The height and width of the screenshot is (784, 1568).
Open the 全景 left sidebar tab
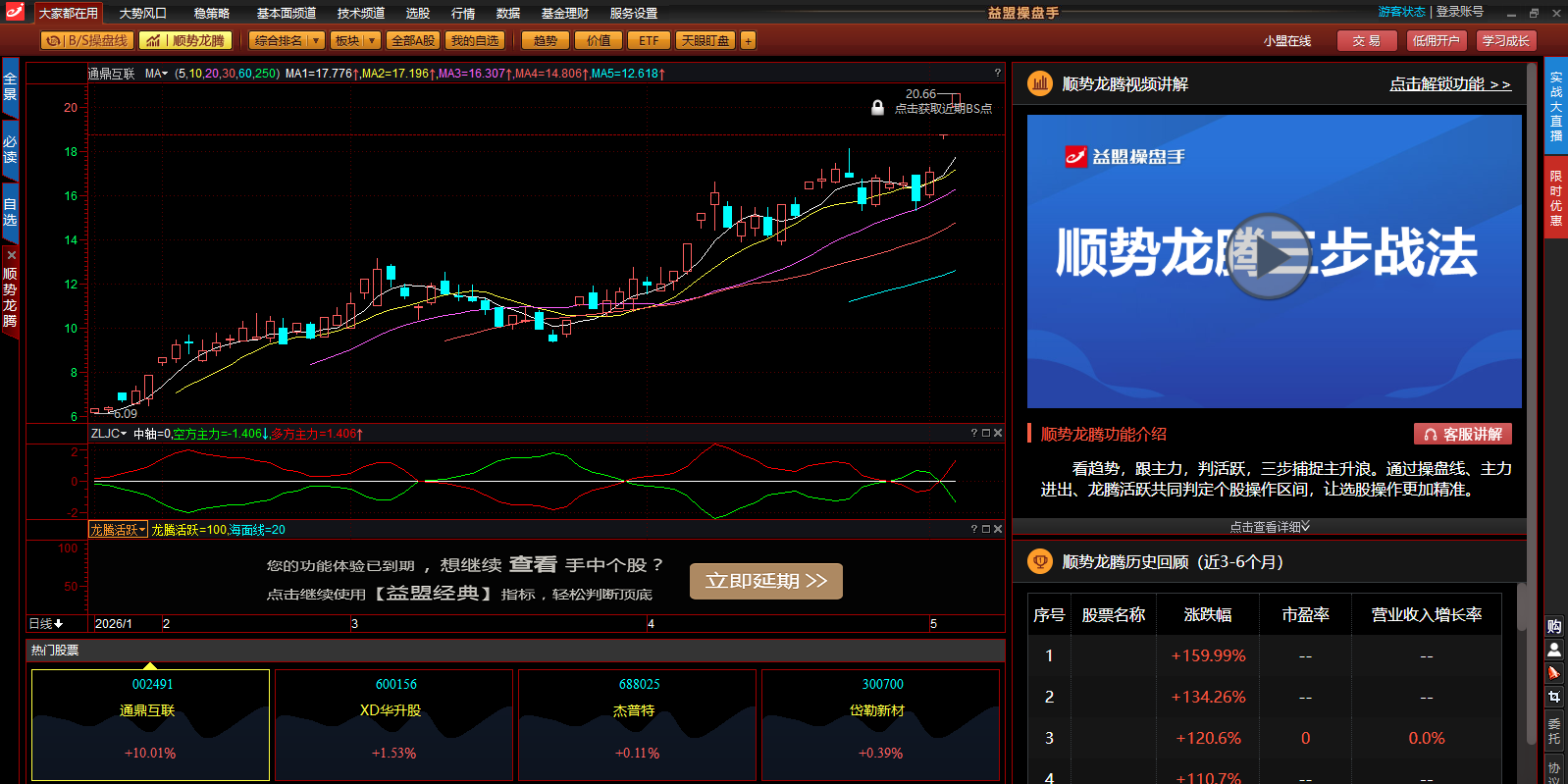pyautogui.click(x=10, y=86)
